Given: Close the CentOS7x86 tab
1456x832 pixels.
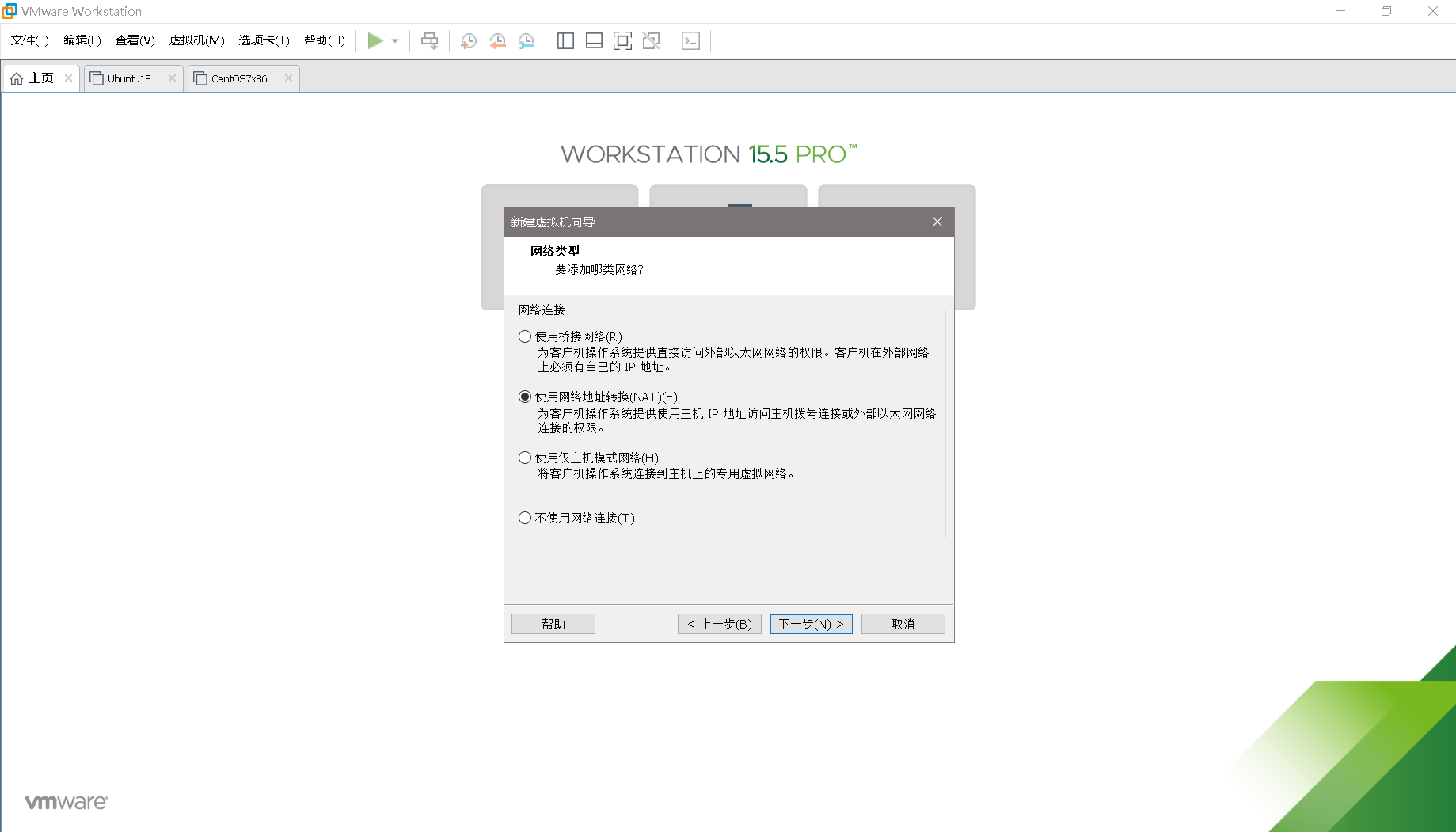Looking at the screenshot, I should click(288, 78).
